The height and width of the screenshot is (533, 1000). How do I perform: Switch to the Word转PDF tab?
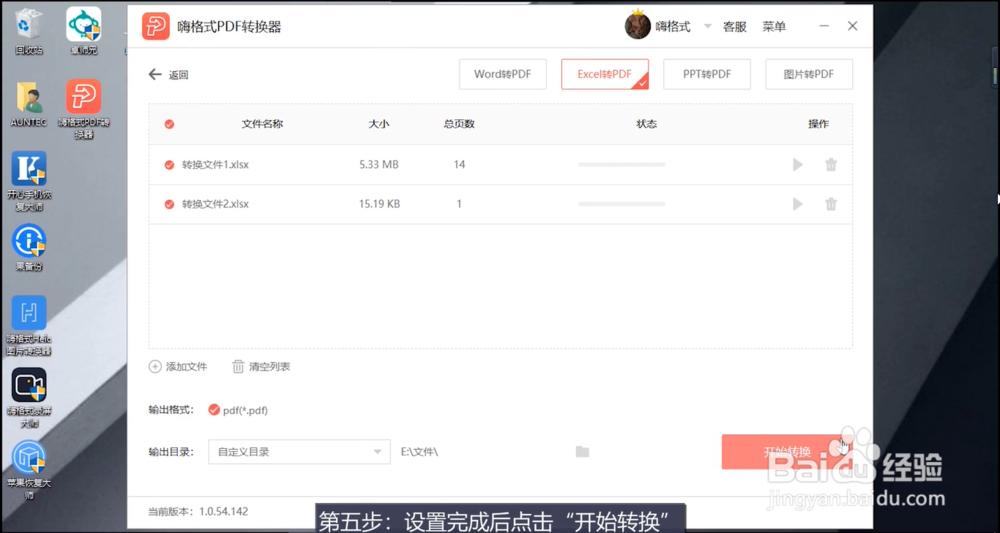coord(503,74)
